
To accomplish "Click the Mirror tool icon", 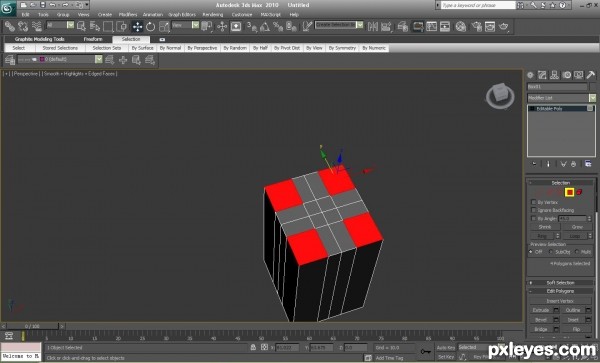I will click(x=372, y=26).
